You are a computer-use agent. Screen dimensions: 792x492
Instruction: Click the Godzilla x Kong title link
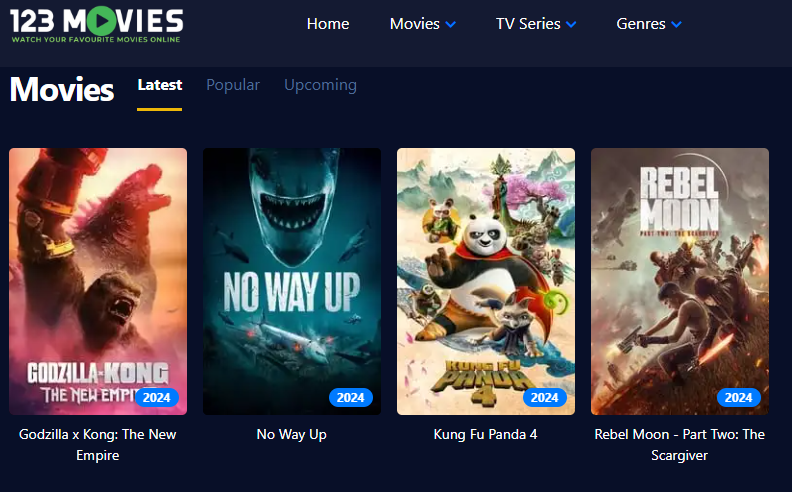pos(97,445)
